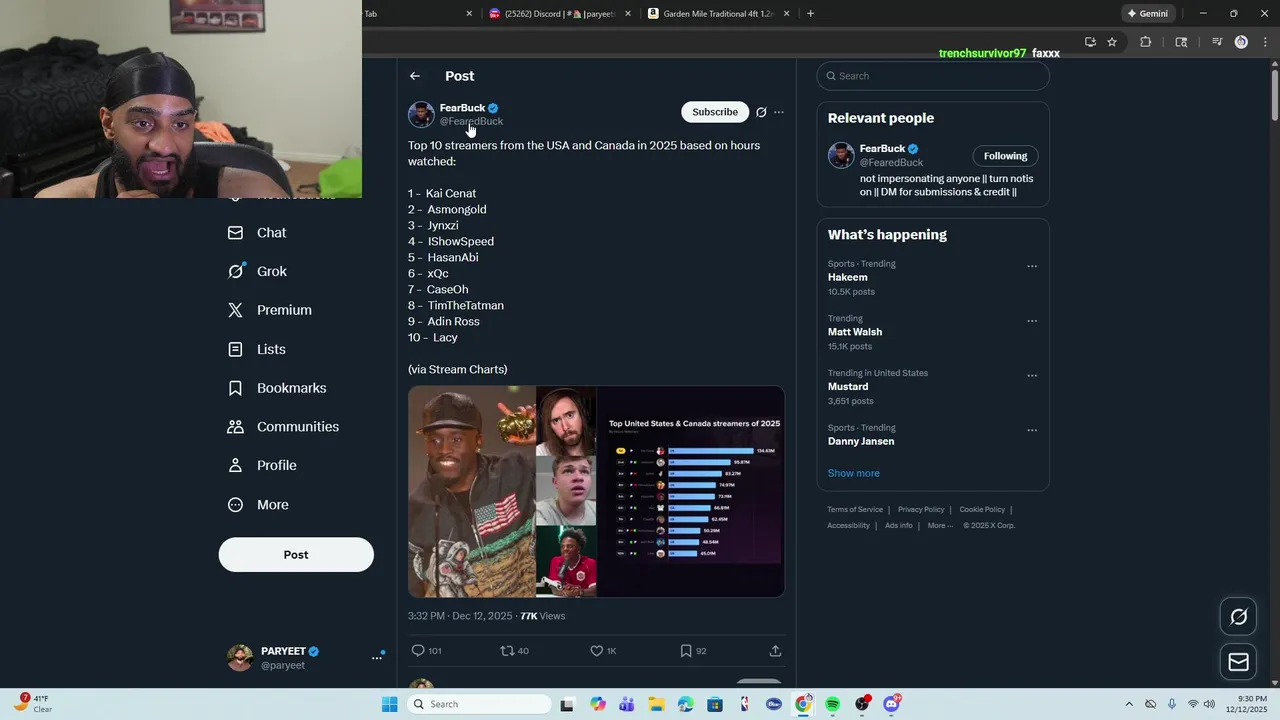Screen dimensions: 1280x720
Task: Open Privacy Policy link
Action: (x=921, y=510)
